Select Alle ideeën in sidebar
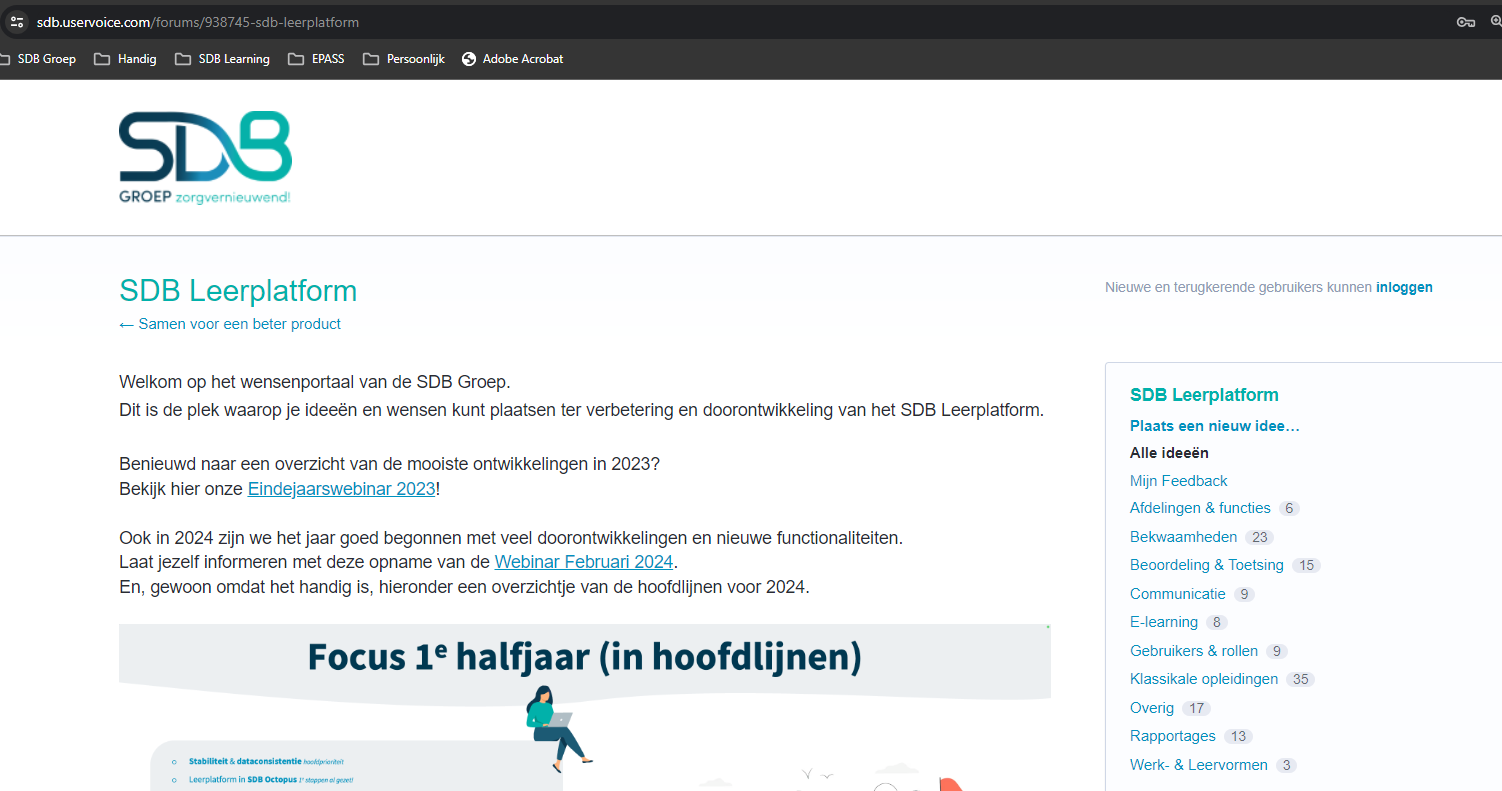 coord(1169,453)
